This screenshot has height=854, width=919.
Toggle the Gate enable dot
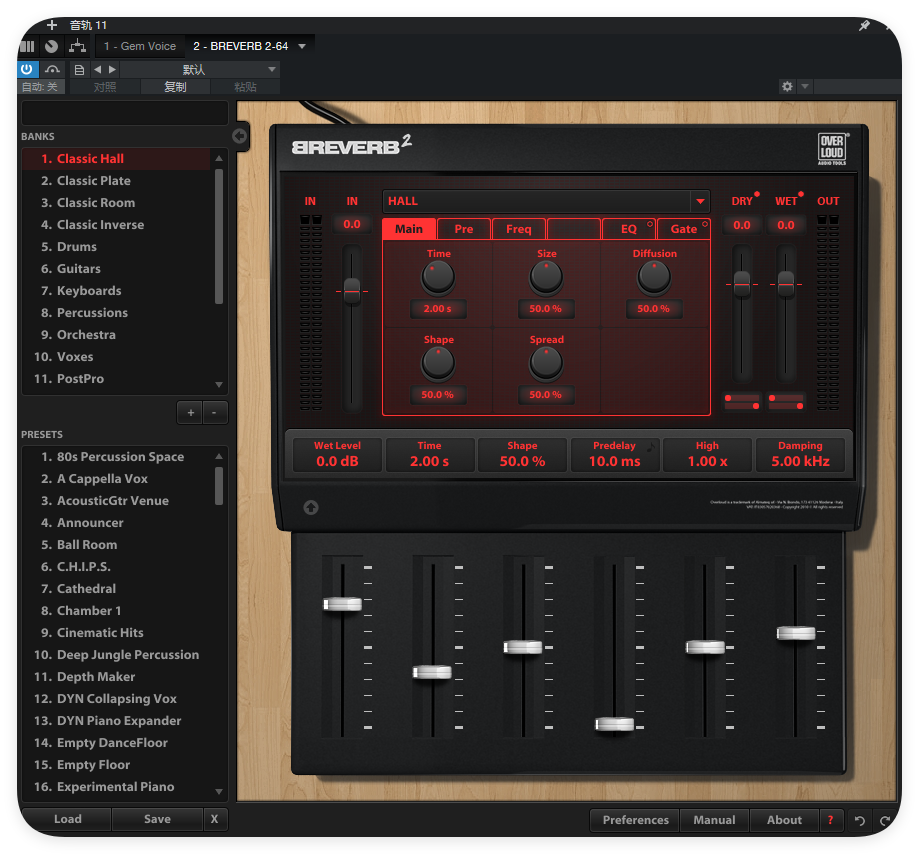(x=704, y=224)
